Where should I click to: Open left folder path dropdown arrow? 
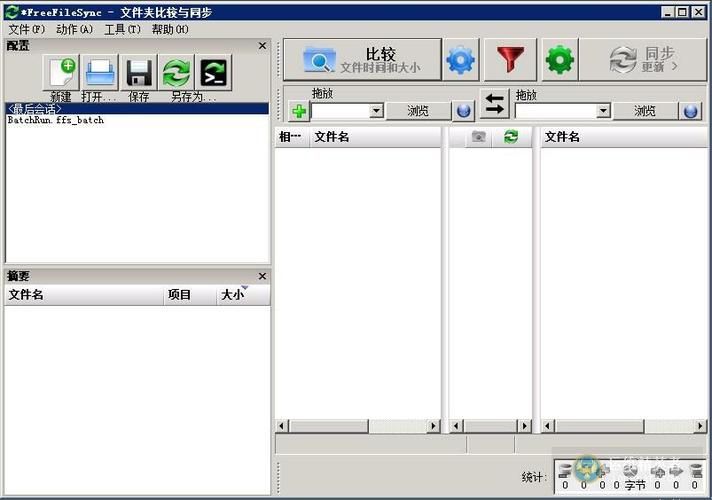coord(376,110)
